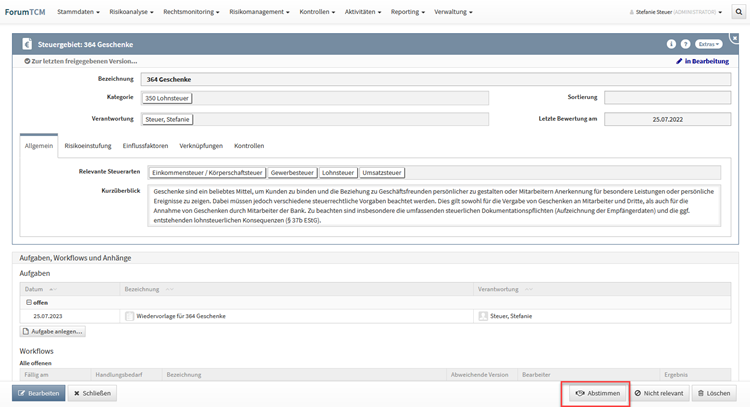Click the info icon in the header
750x407 pixels.
point(671,44)
